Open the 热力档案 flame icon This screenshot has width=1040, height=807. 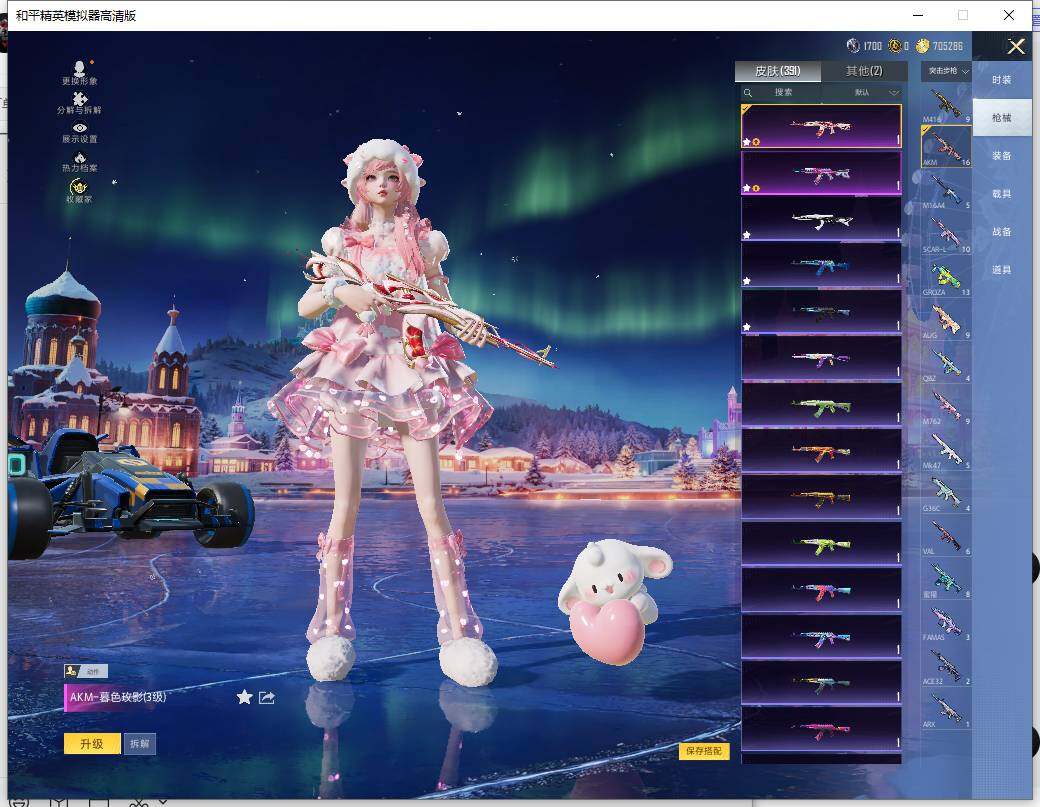(80, 162)
